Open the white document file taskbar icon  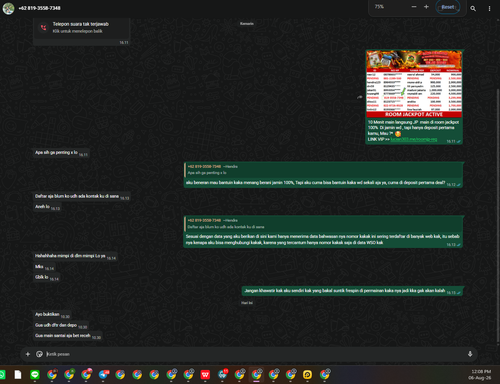coord(18,375)
